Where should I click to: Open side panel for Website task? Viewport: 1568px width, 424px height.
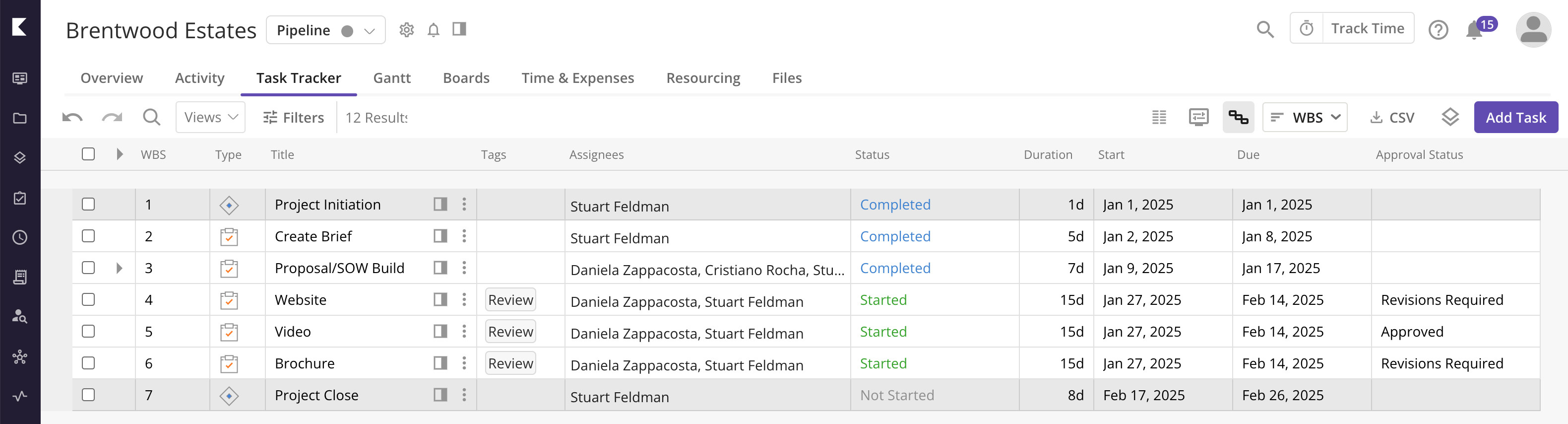(x=440, y=300)
